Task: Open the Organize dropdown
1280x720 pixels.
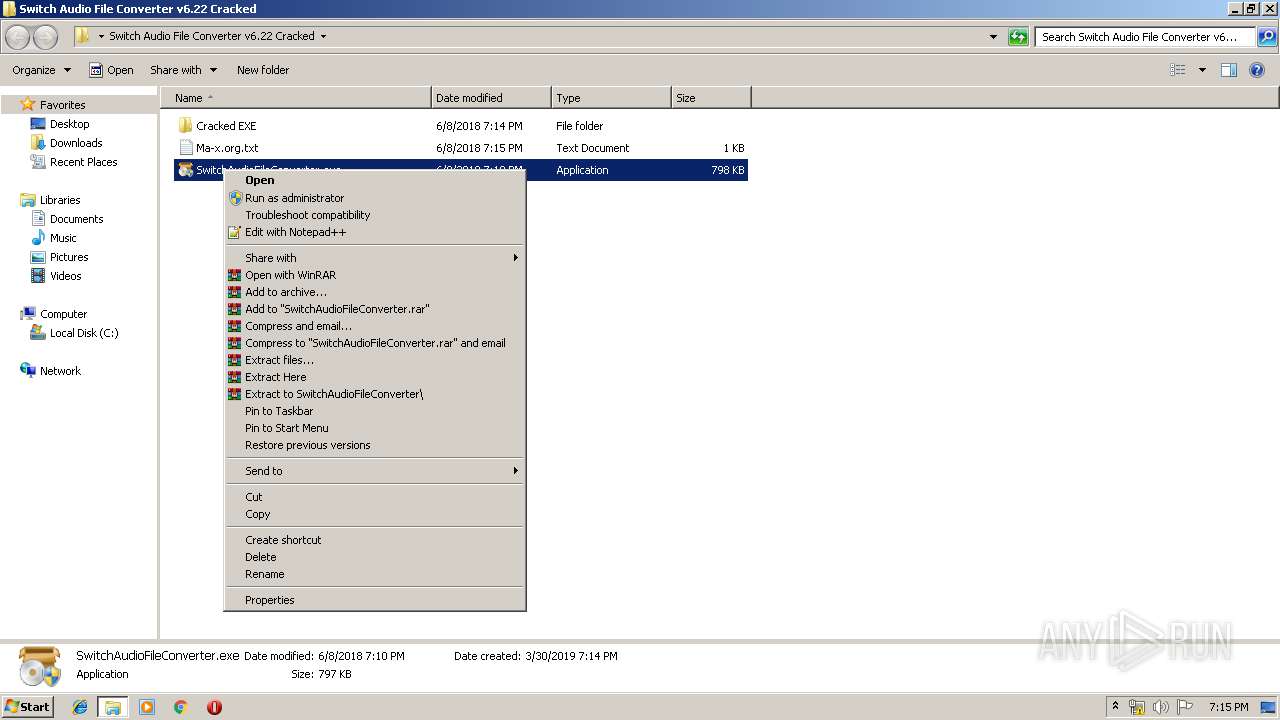Action: click(41, 70)
